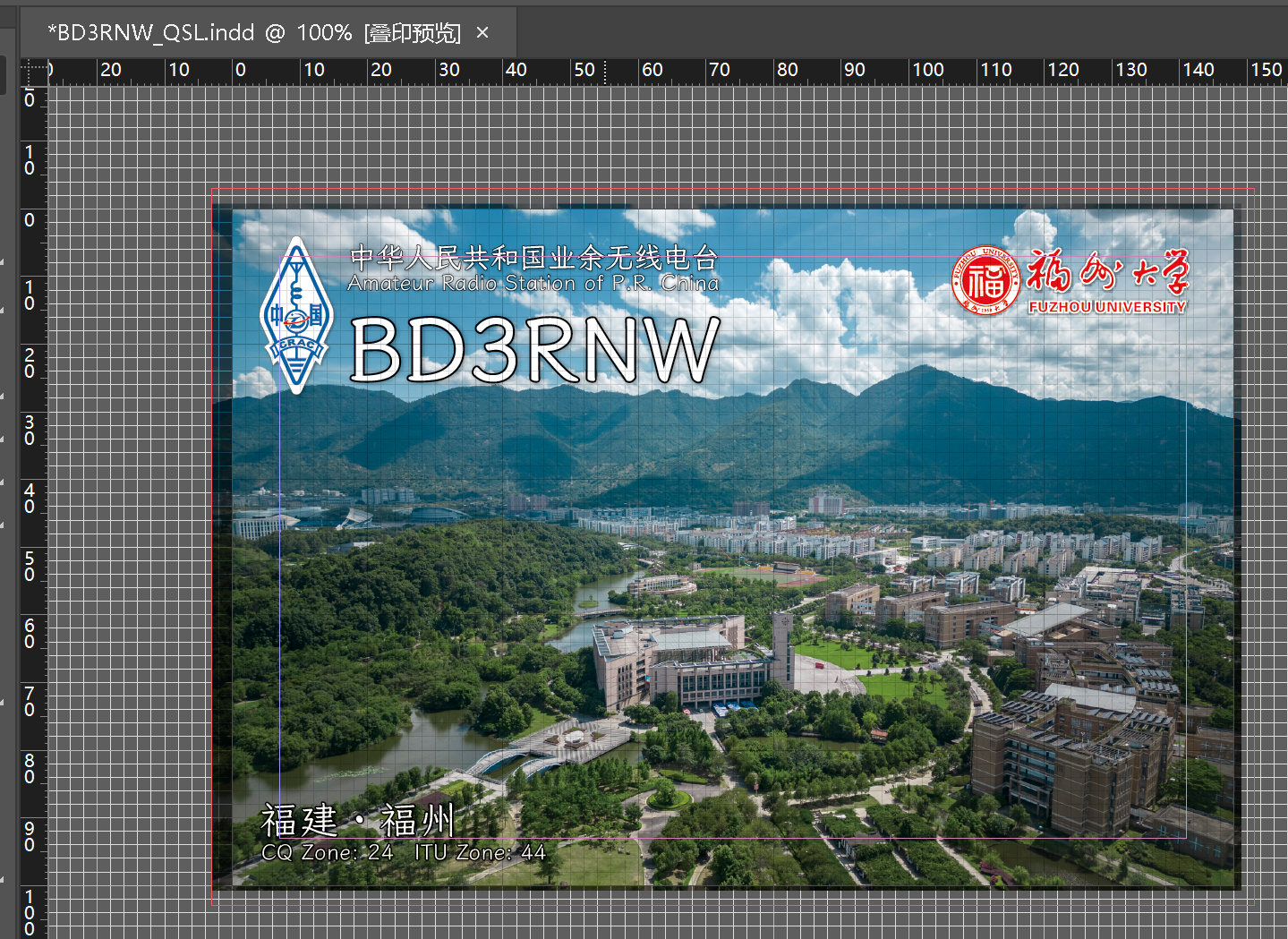Click the Chinese title 中华人民共和国业余无线电台
1288x939 pixels.
533,258
